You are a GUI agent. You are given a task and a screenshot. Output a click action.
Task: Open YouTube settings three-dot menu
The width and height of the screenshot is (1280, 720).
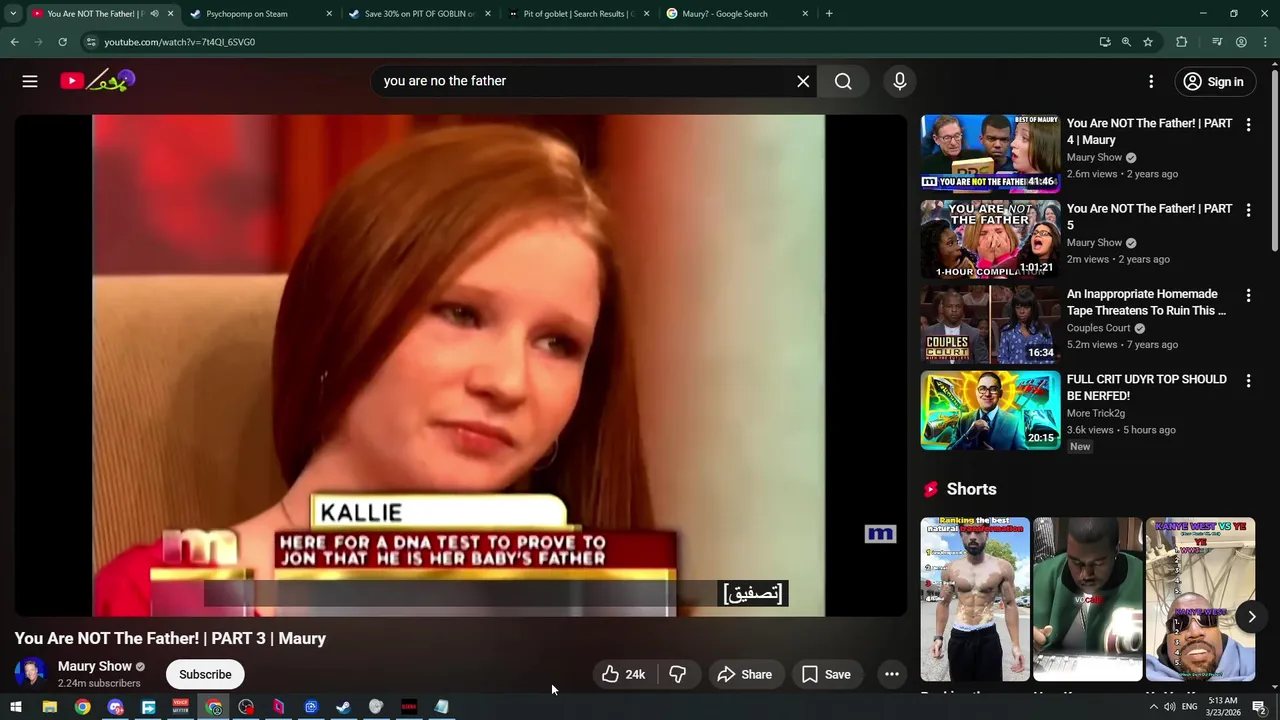(x=1151, y=82)
